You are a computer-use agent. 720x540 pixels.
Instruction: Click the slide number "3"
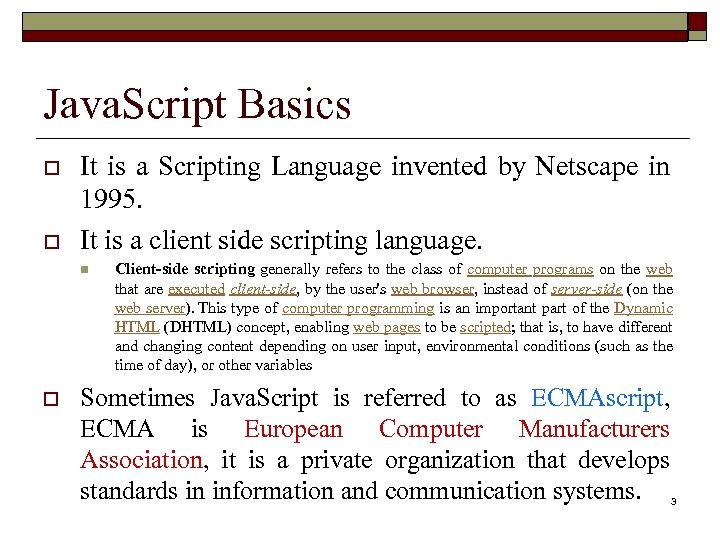click(x=674, y=501)
